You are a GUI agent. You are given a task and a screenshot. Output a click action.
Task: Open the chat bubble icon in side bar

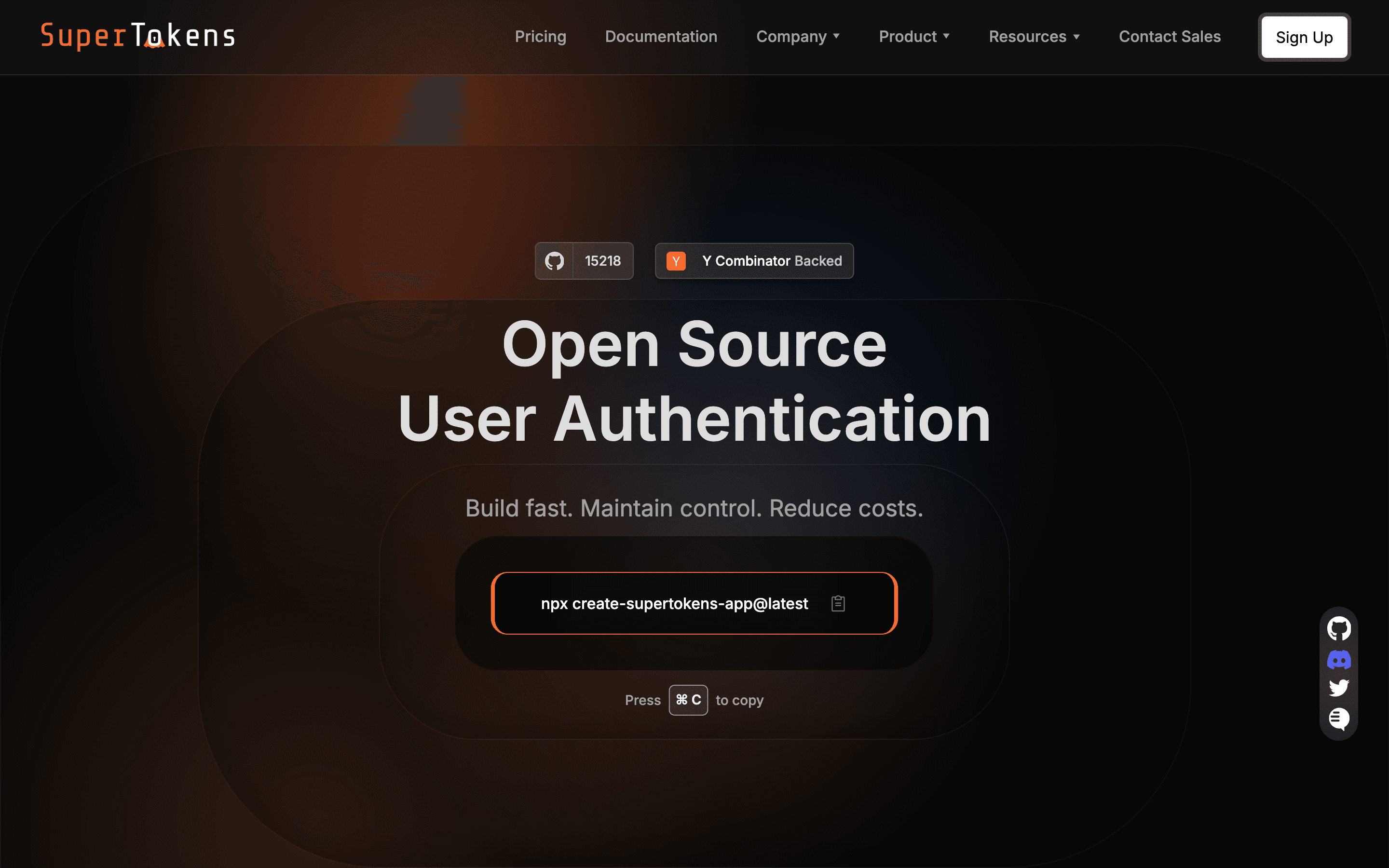[1338, 719]
